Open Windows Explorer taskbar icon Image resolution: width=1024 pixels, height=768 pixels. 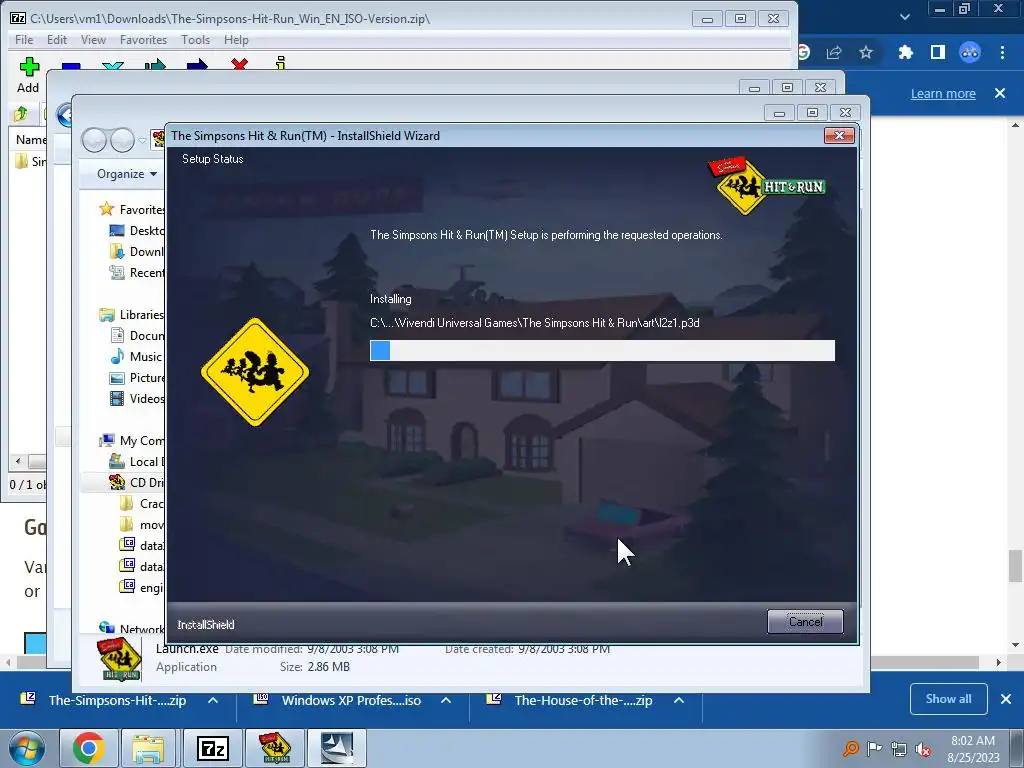tap(148, 748)
